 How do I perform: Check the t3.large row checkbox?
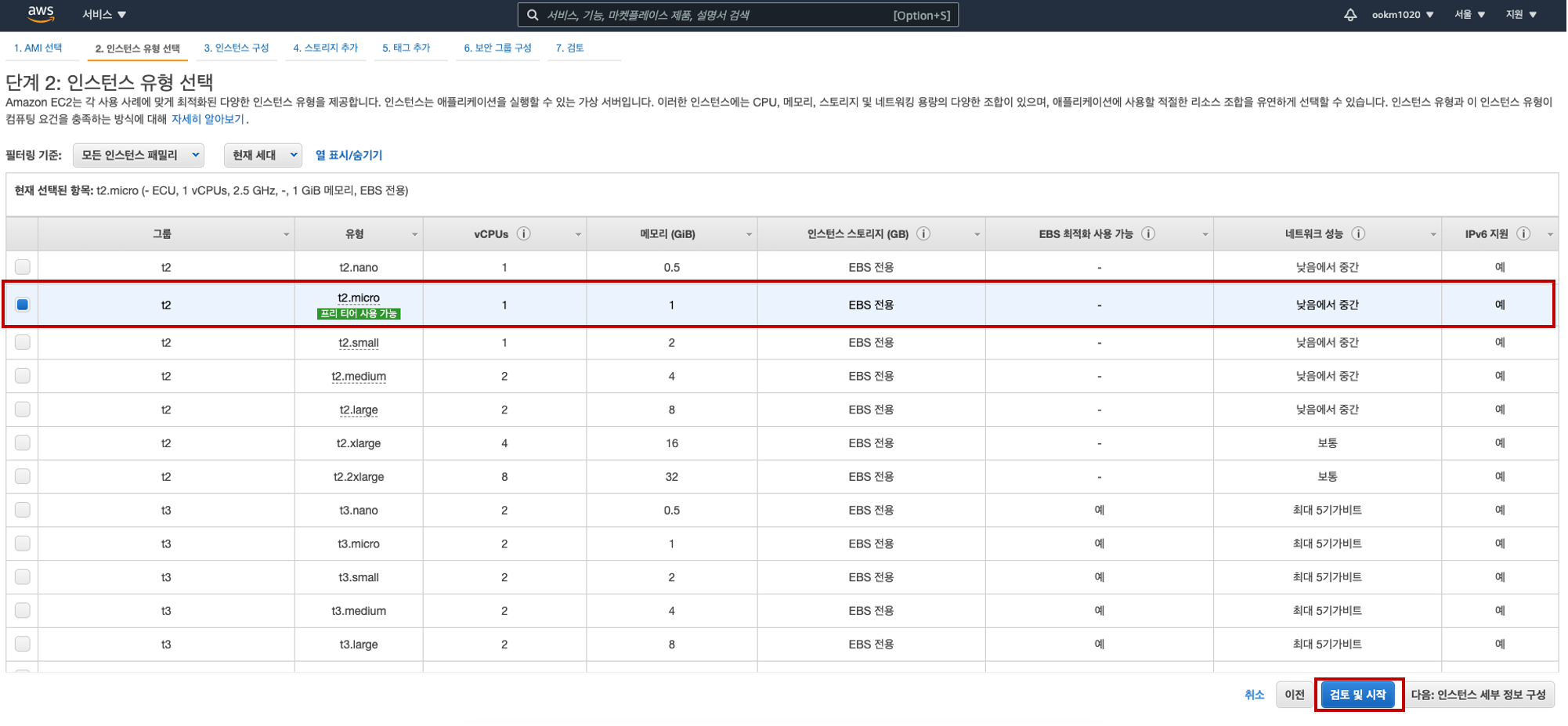click(x=23, y=644)
